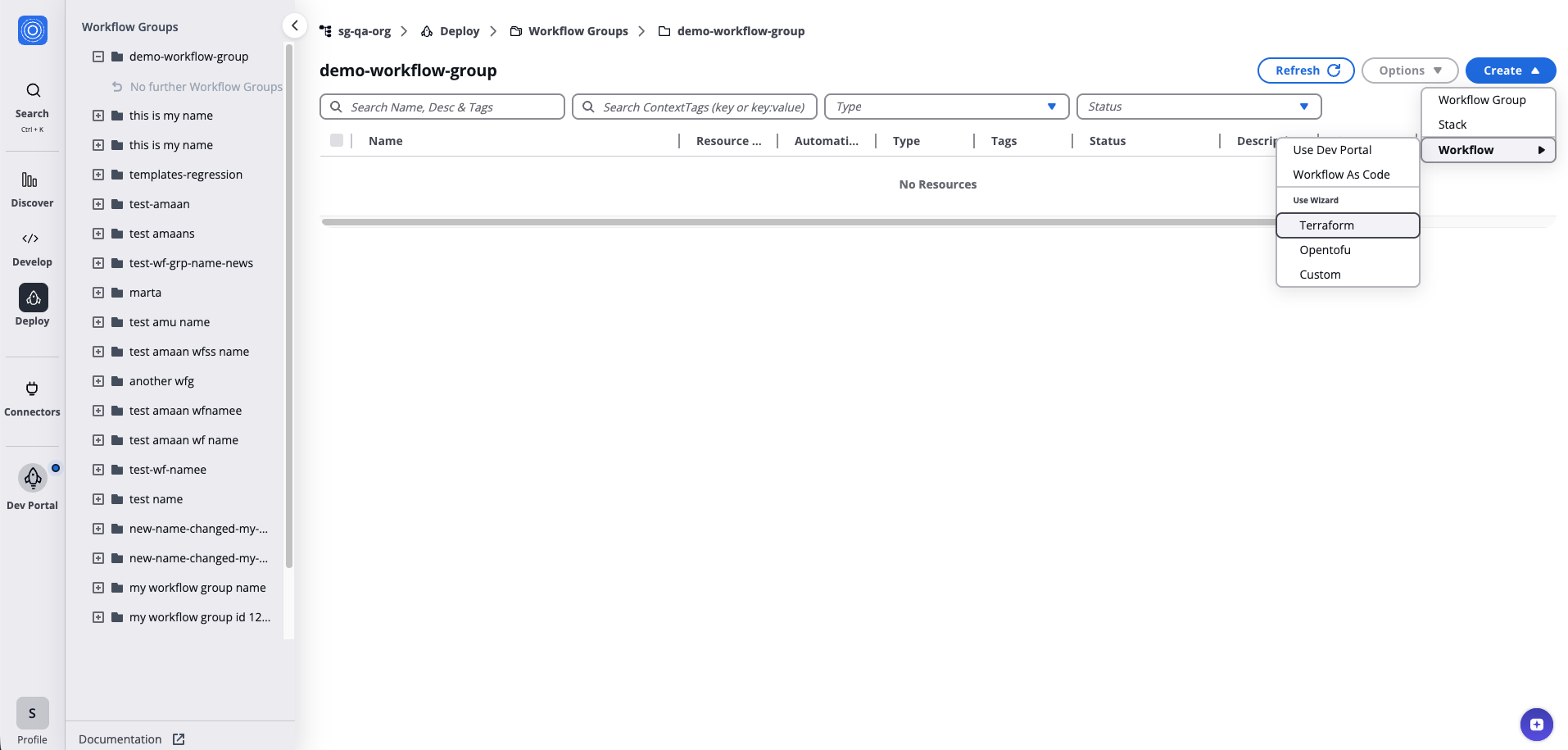
Task: Open the Documentation link
Action: pyautogui.click(x=120, y=739)
